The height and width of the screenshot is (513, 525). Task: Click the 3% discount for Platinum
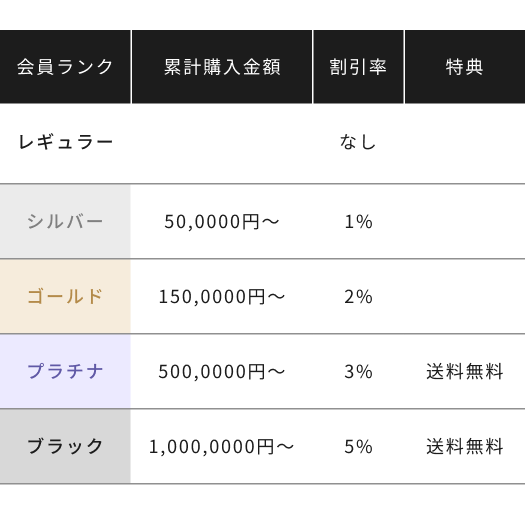click(358, 372)
